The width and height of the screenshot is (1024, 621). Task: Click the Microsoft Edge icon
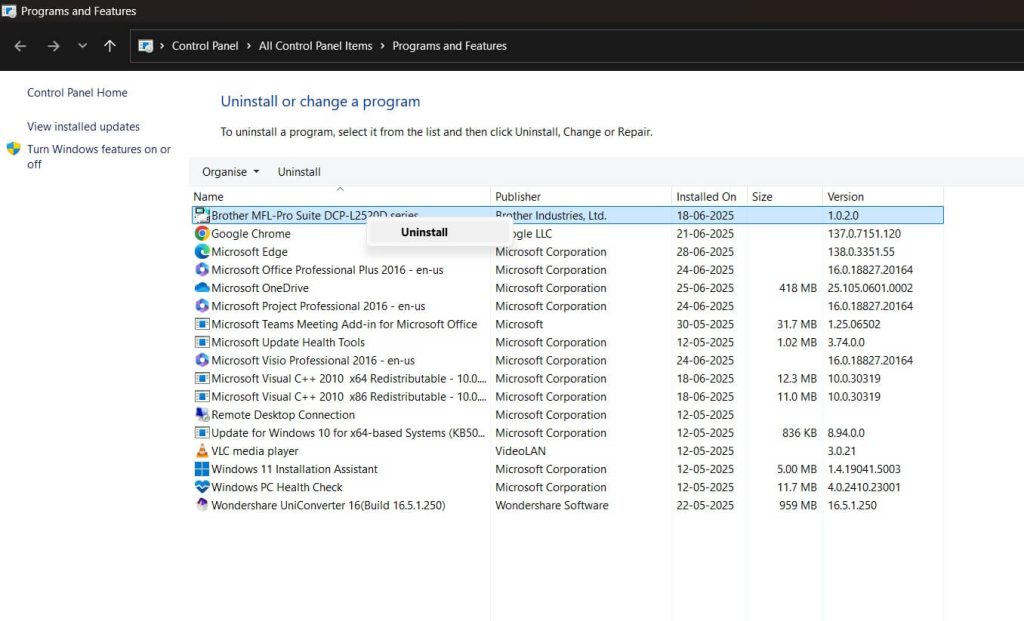[202, 251]
